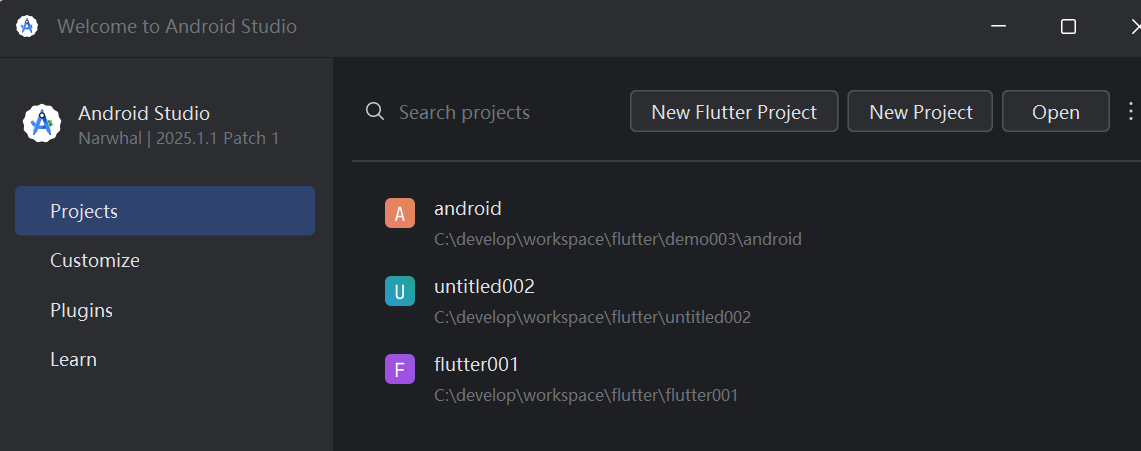Select the Projects tab
The height and width of the screenshot is (451, 1141).
tap(165, 211)
